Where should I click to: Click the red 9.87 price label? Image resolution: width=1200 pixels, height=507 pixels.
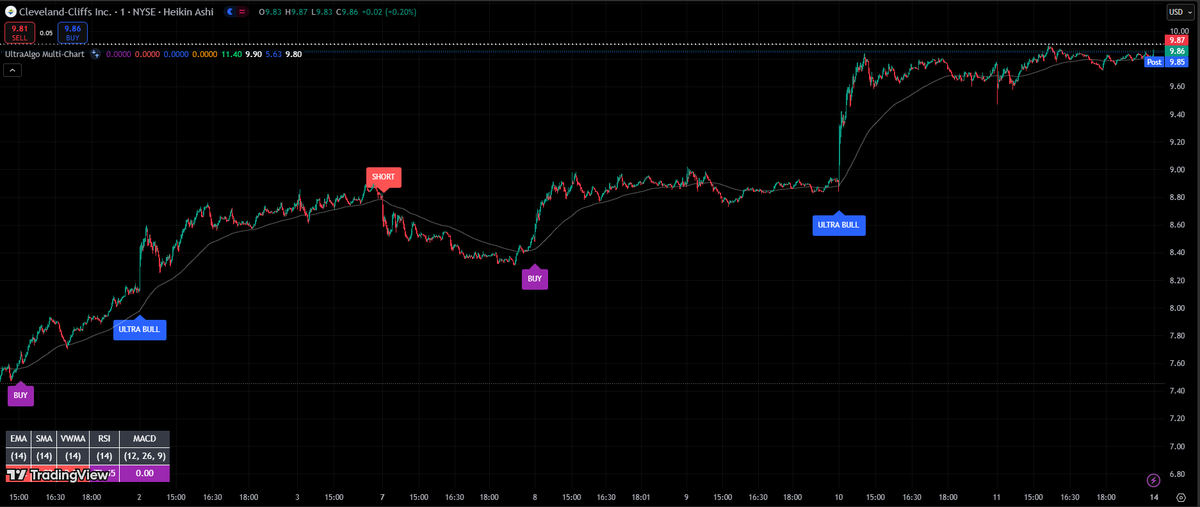point(1177,39)
